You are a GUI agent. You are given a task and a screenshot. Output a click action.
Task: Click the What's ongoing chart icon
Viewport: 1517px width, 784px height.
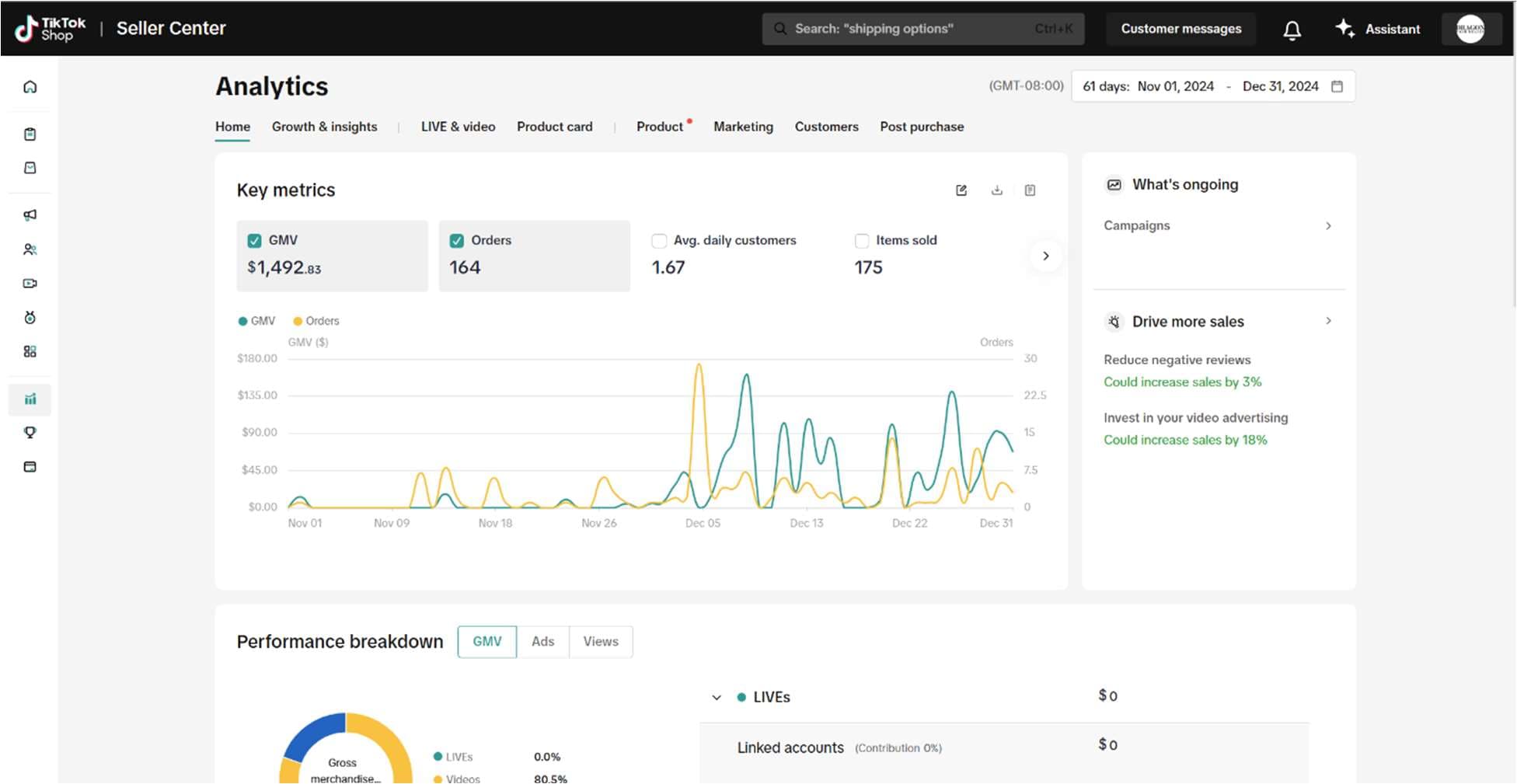[x=1114, y=185]
